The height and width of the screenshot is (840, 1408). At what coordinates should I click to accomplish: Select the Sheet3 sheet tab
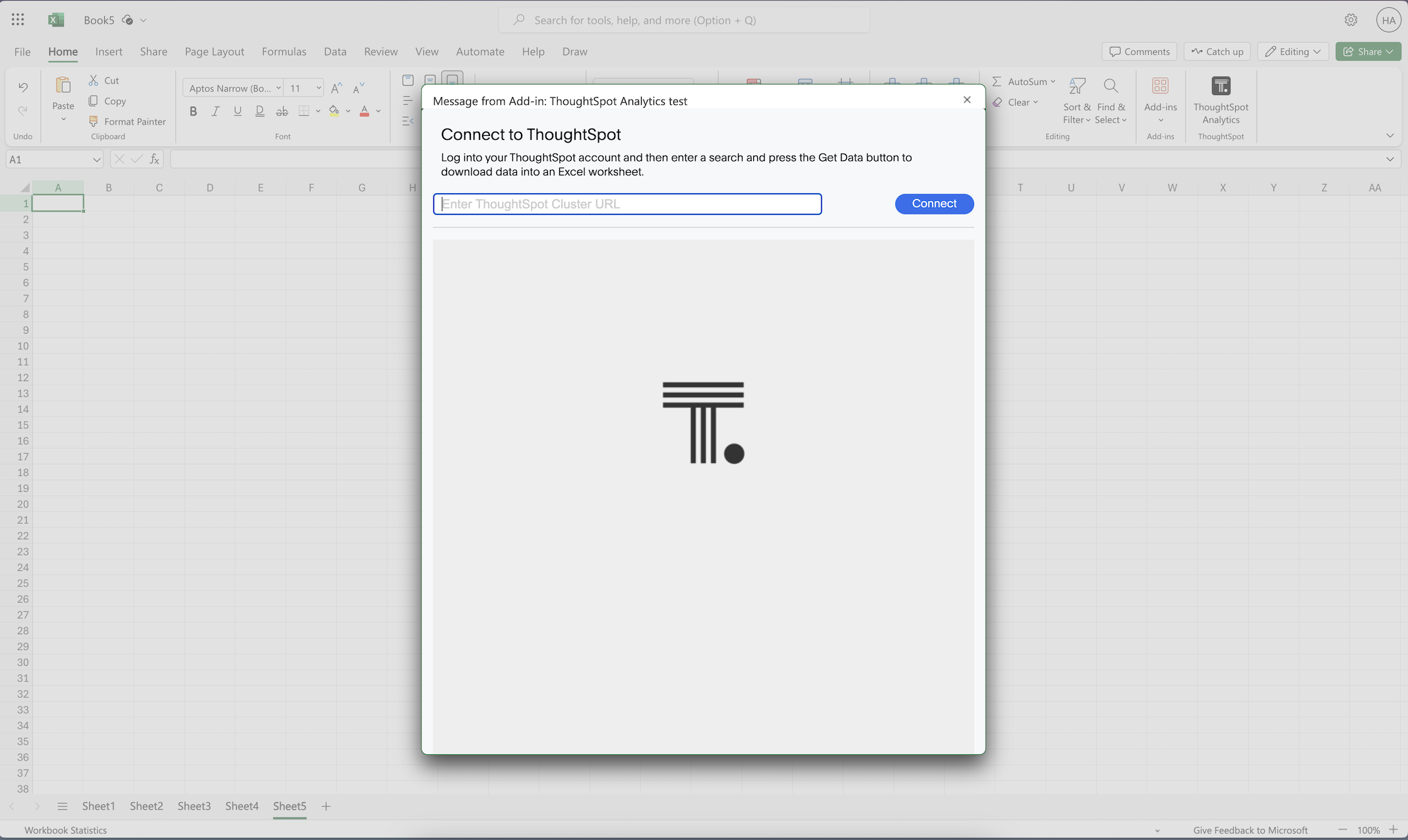[x=194, y=806]
